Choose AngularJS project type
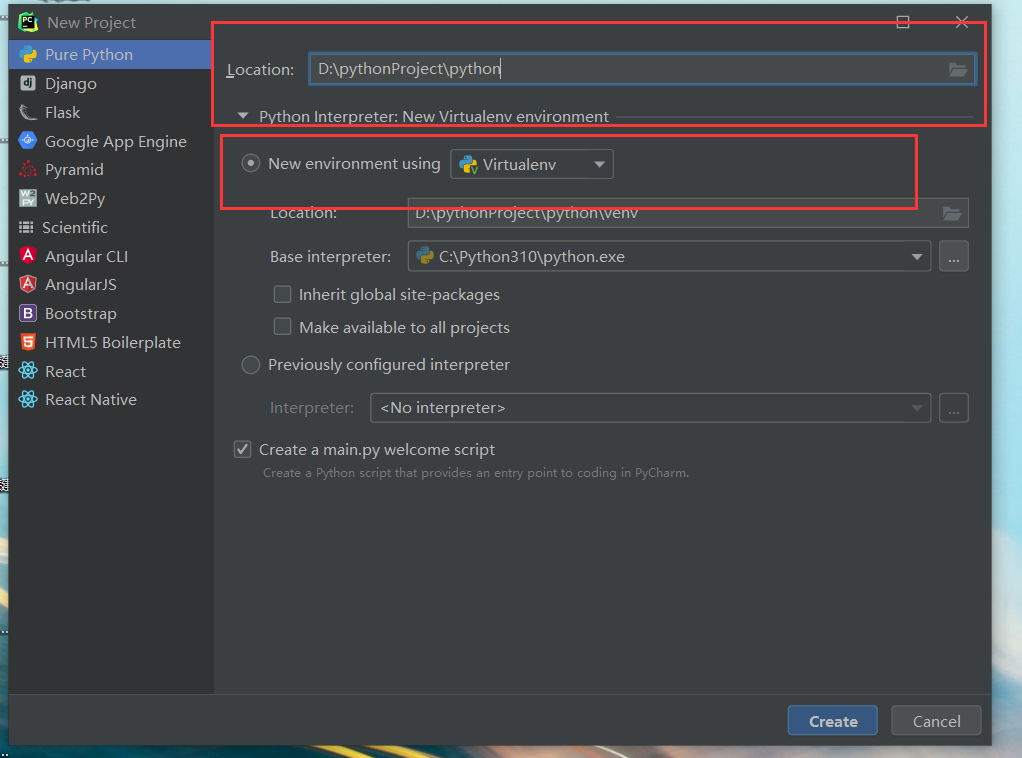The image size is (1022, 758). tap(111, 285)
